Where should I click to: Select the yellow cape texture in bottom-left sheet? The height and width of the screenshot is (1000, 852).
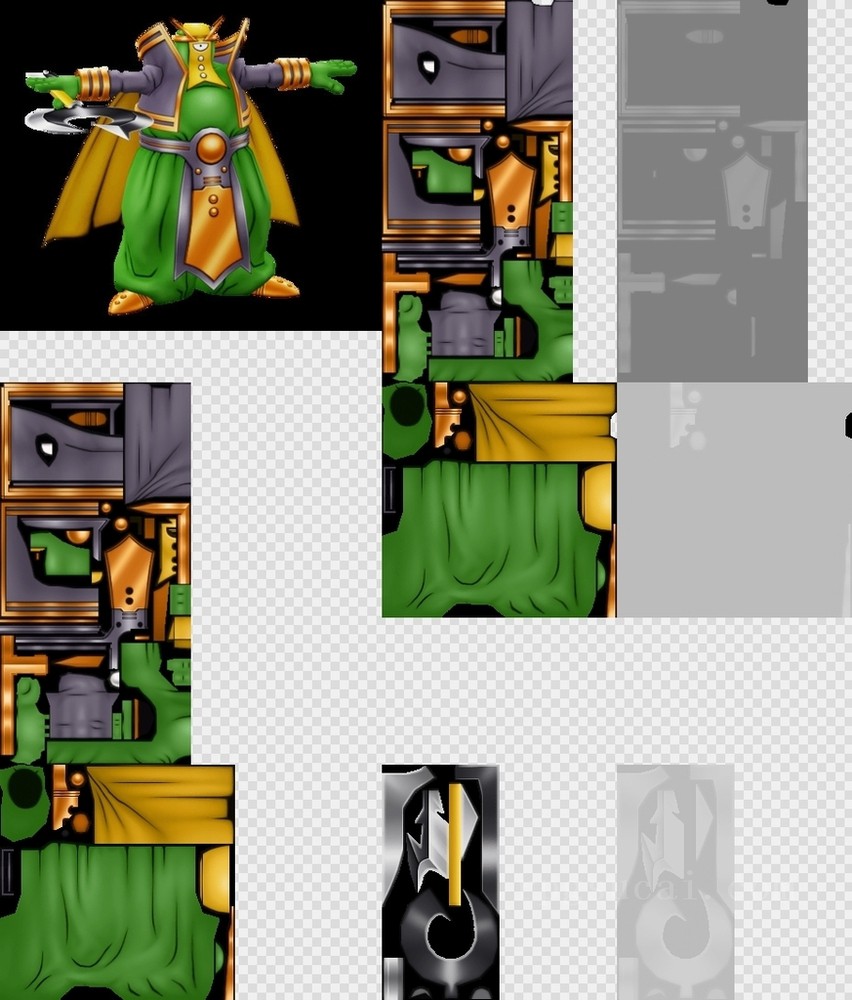[160, 803]
